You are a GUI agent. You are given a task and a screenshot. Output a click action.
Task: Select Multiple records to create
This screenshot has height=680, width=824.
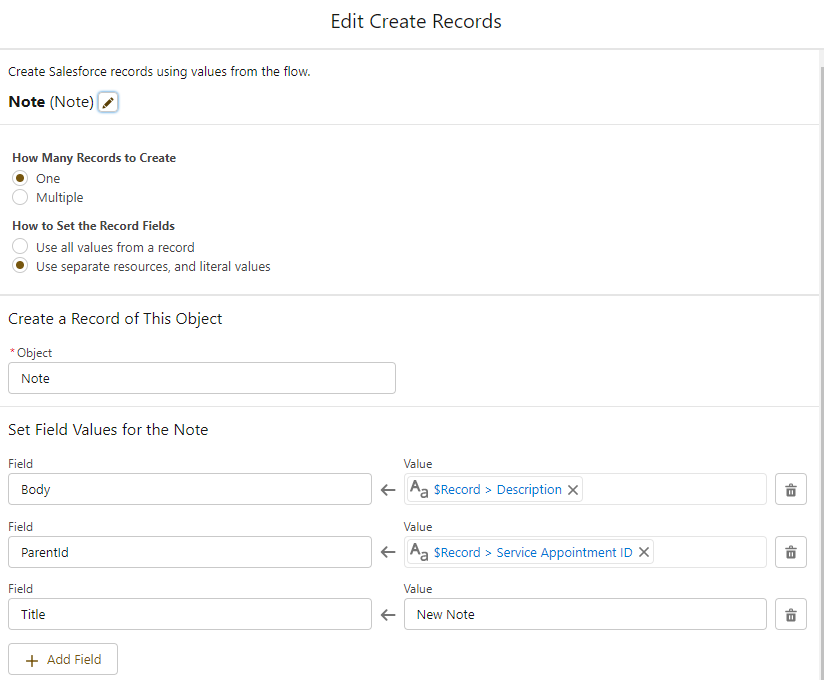20,197
